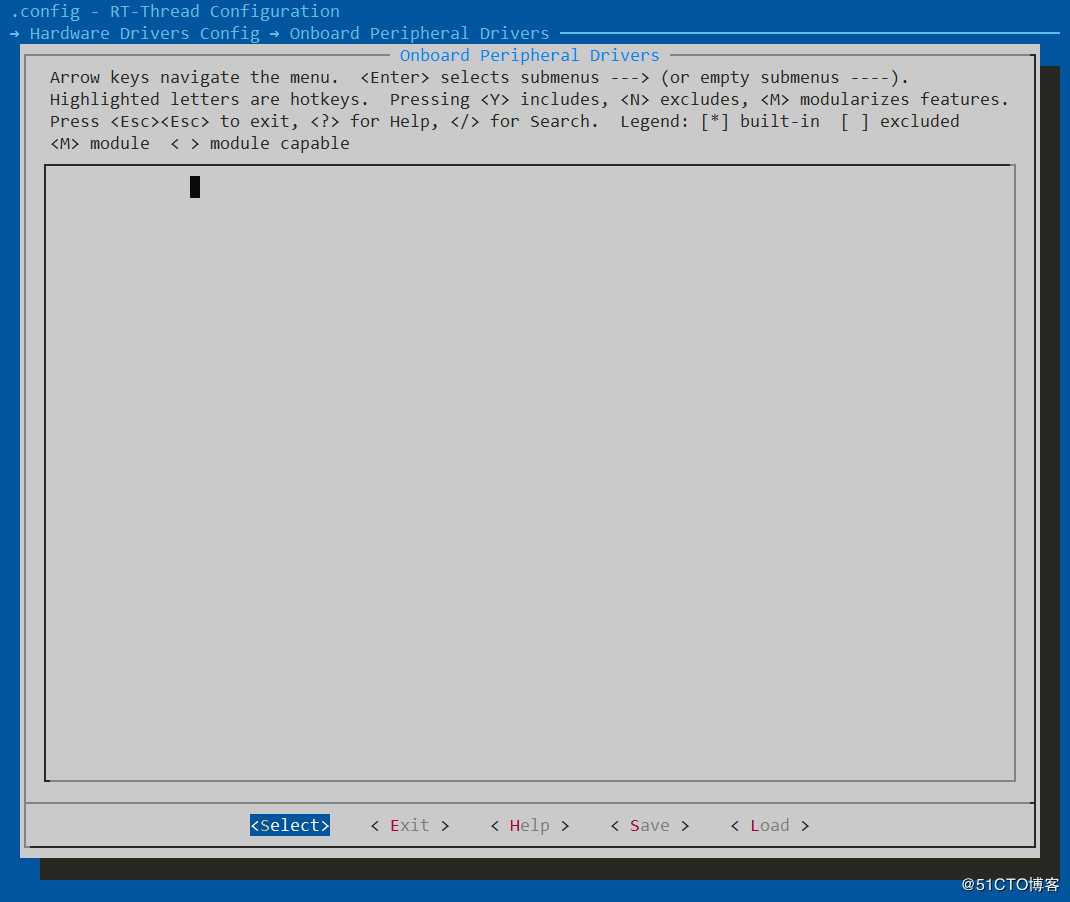The image size is (1070, 902).
Task: Open the Help button
Action: click(530, 825)
